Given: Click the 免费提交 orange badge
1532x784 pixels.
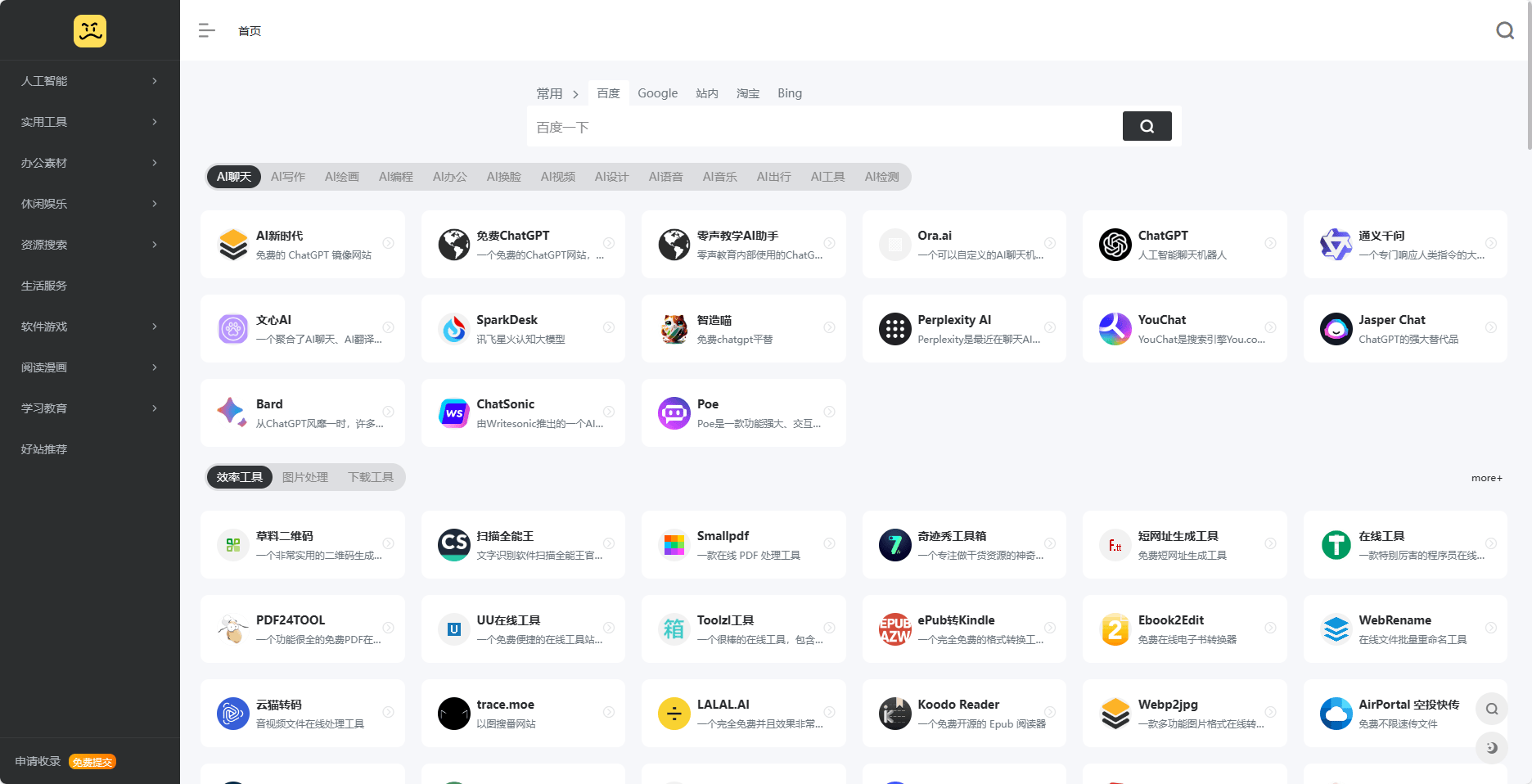Looking at the screenshot, I should [x=92, y=762].
